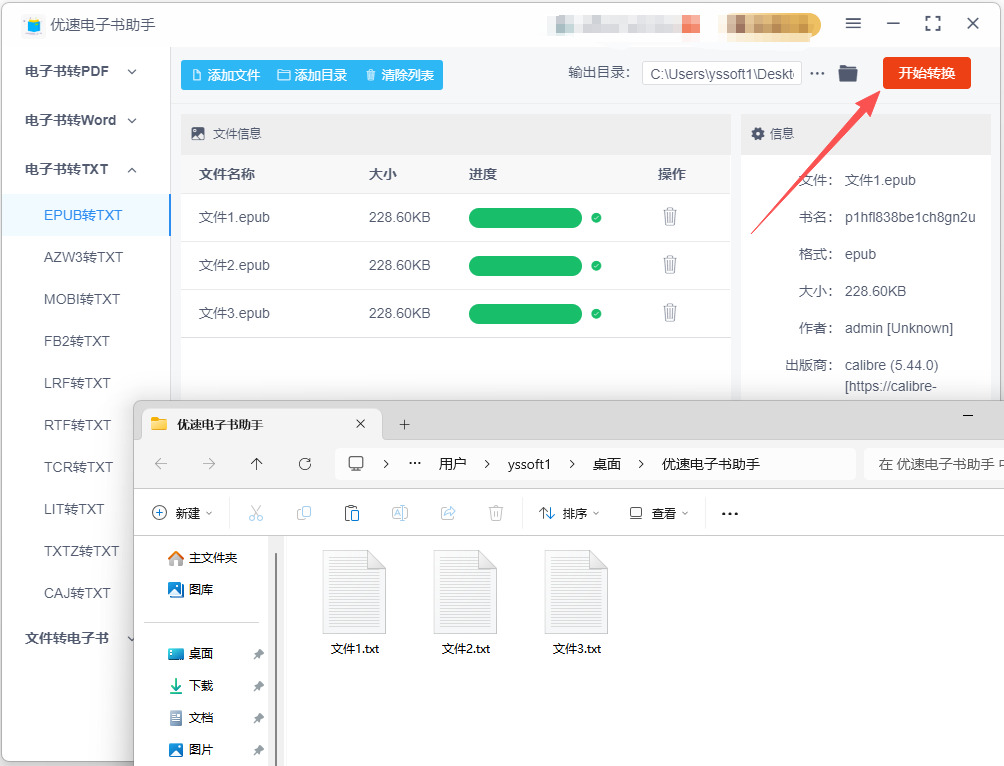Select the 文件2.epub row name

[x=234, y=265]
